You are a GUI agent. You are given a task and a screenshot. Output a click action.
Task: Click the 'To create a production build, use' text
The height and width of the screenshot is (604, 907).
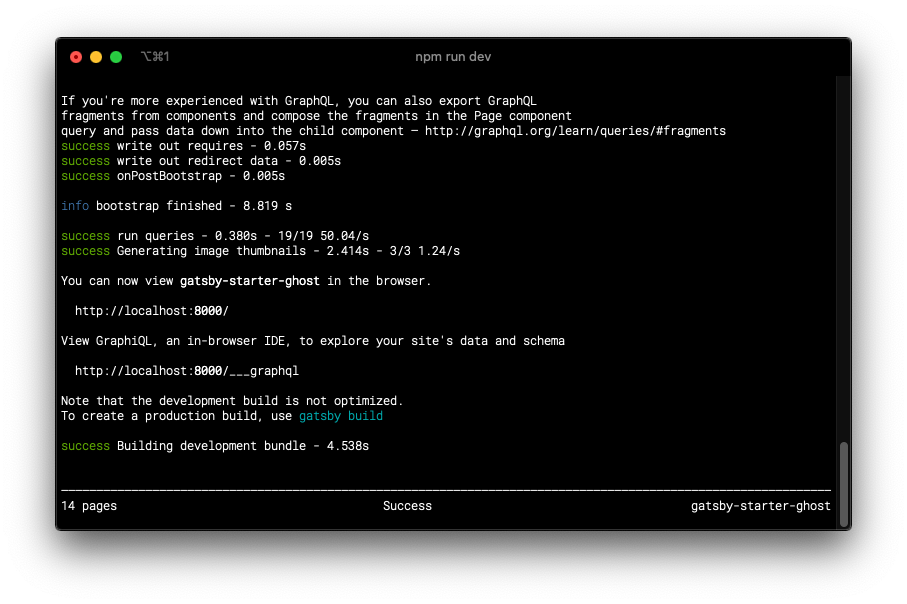pyautogui.click(x=176, y=416)
